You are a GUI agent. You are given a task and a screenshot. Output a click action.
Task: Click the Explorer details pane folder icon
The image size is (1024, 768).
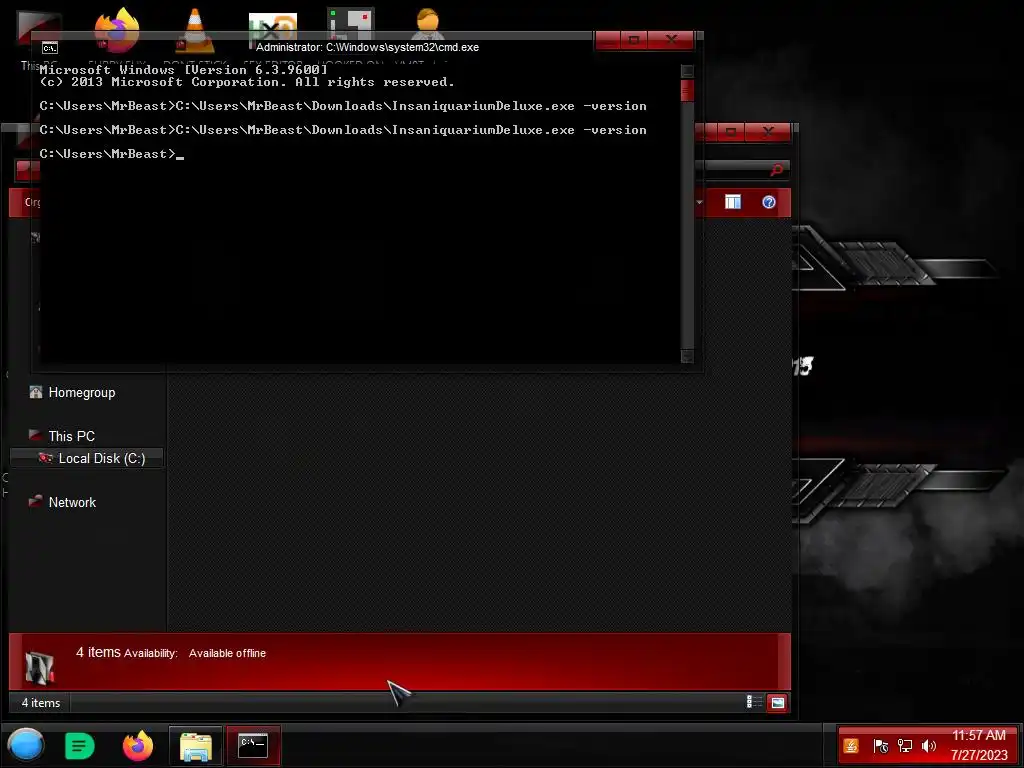[x=39, y=666]
